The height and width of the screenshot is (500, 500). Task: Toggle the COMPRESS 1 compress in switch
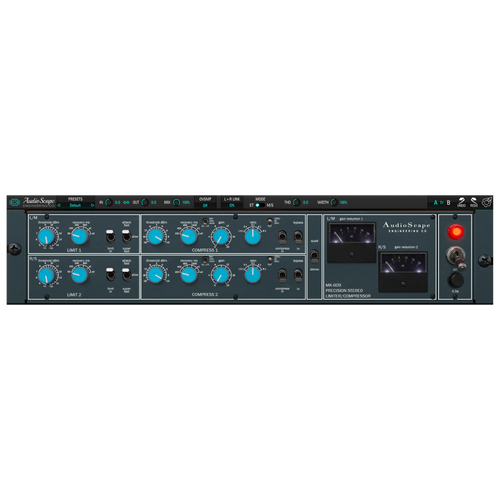[282, 237]
